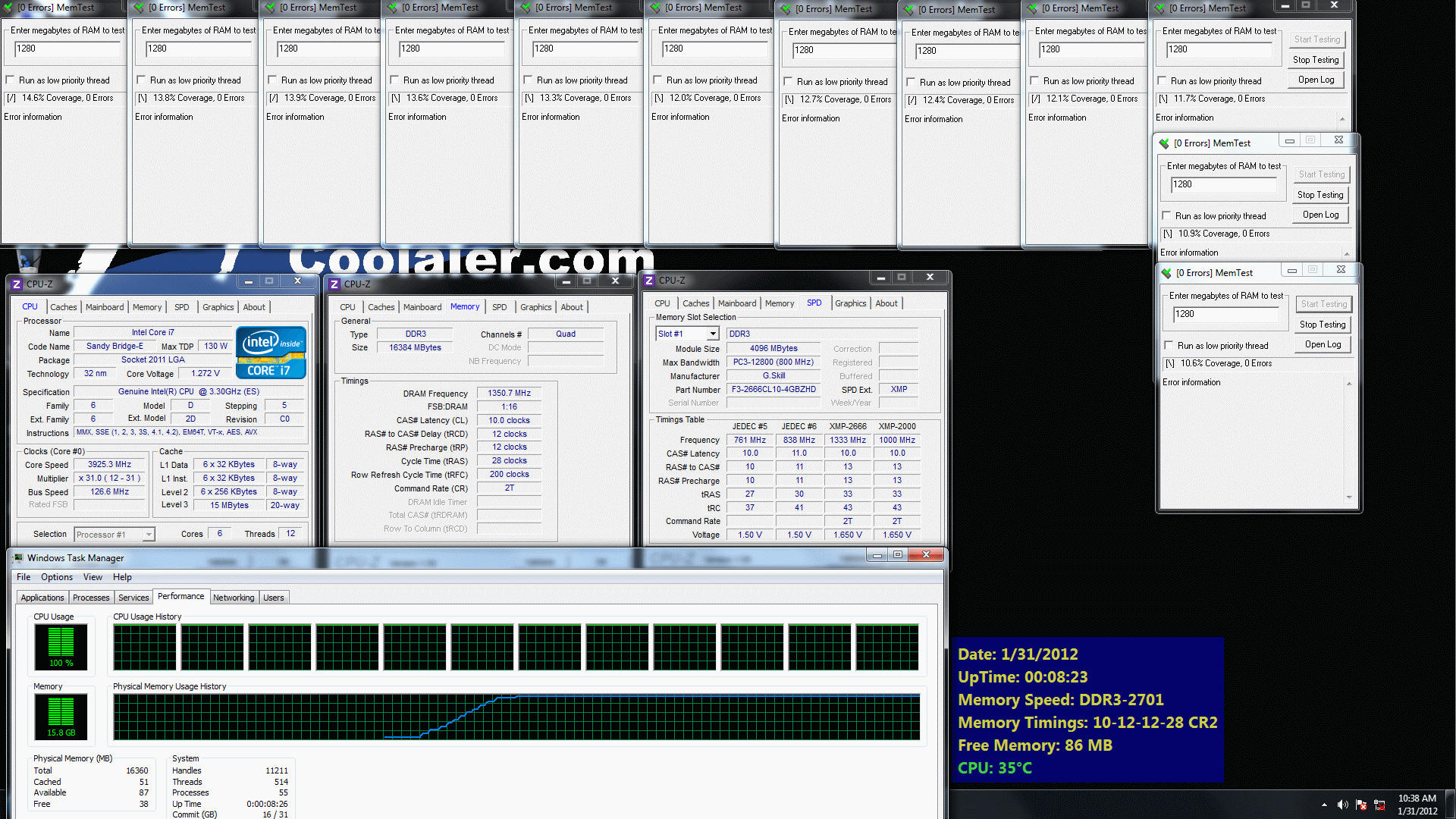This screenshot has height=819, width=1456.
Task: Click the title bar icon of the MemTest window showing 13.9% coverage
Action: pos(270,8)
